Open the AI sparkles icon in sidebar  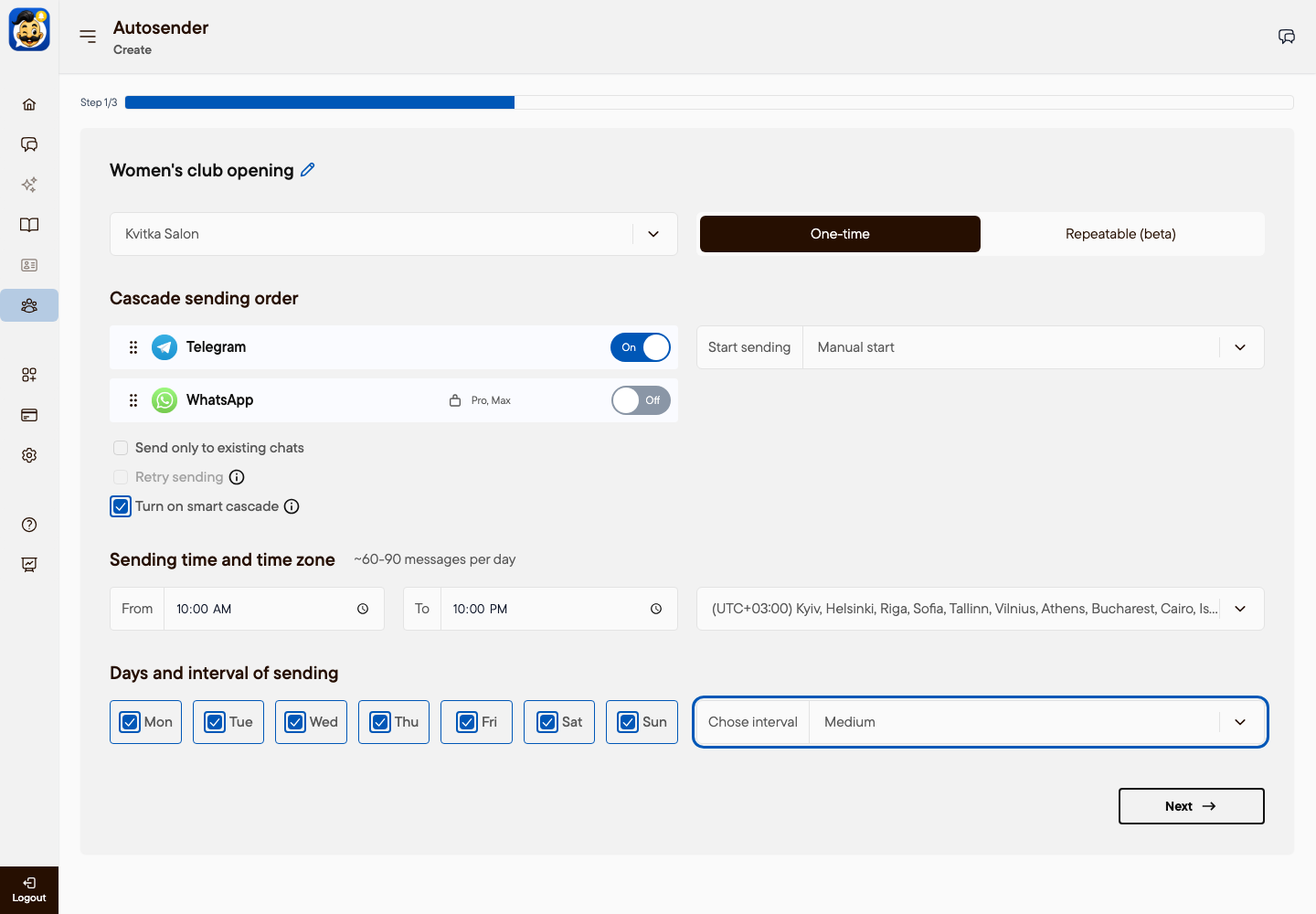pyautogui.click(x=29, y=185)
